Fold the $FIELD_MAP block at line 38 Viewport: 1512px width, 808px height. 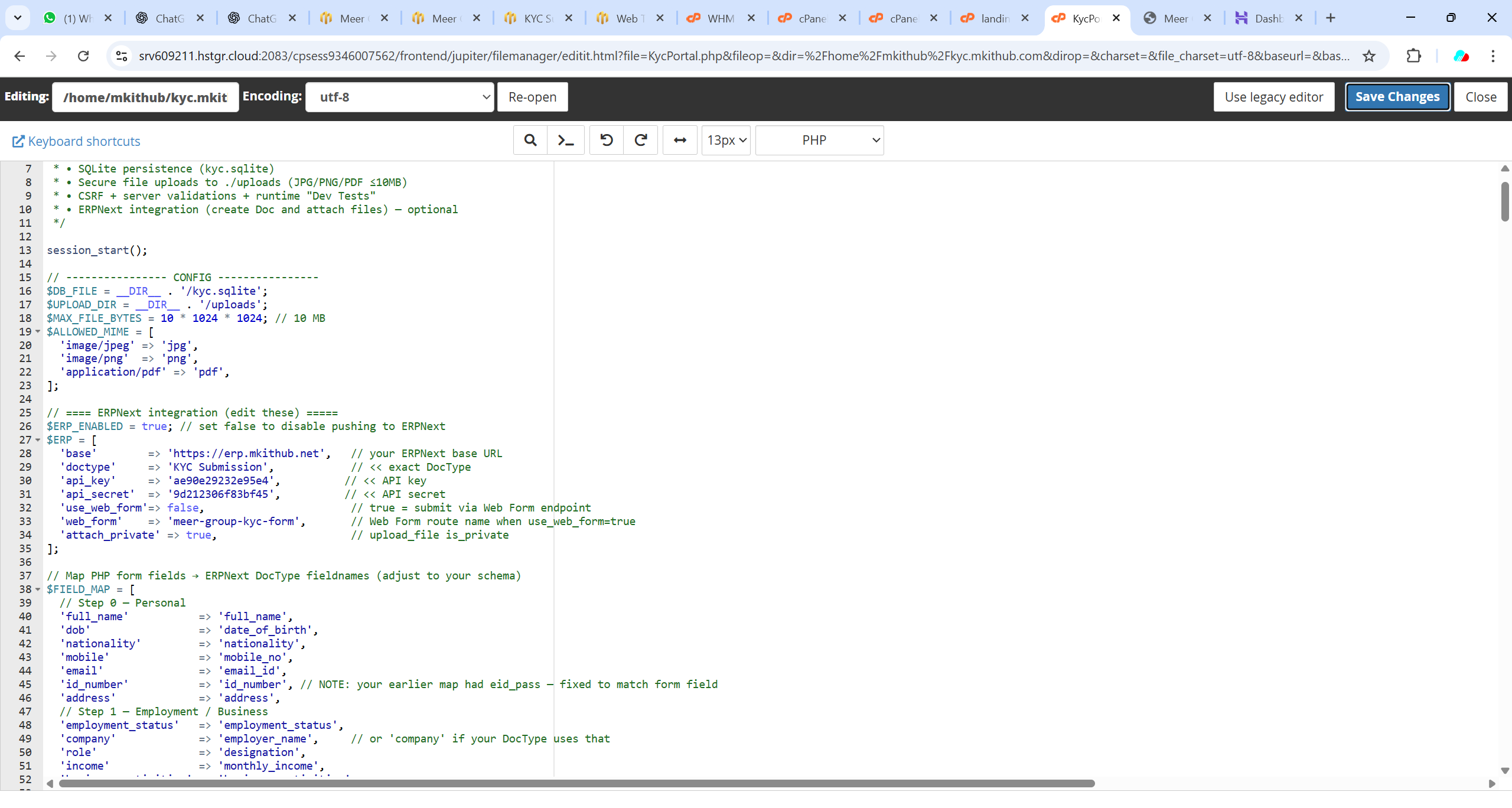tap(38, 589)
